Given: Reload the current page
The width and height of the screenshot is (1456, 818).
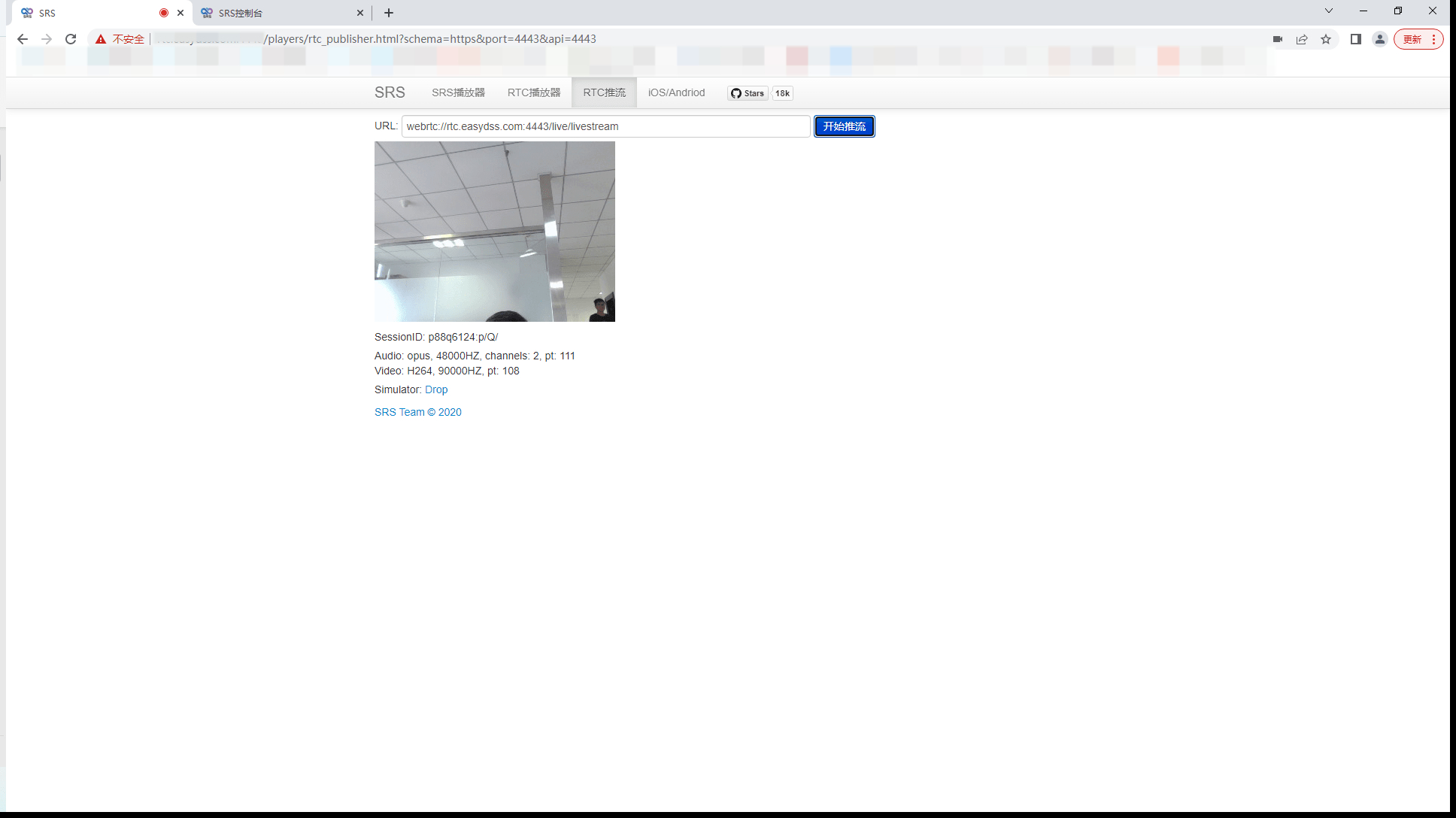Looking at the screenshot, I should coord(71,39).
